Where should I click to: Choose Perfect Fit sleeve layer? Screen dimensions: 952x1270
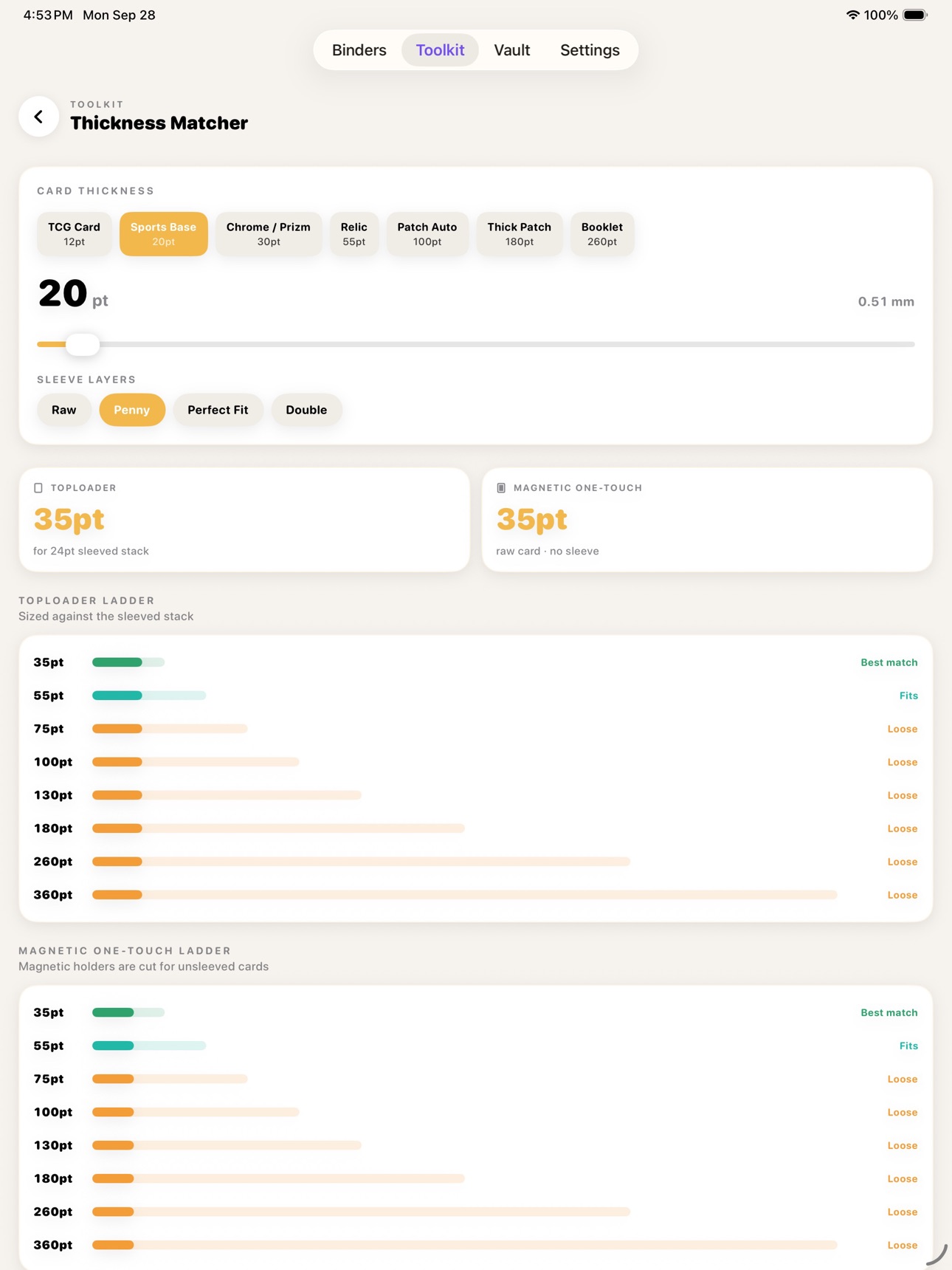coord(218,410)
